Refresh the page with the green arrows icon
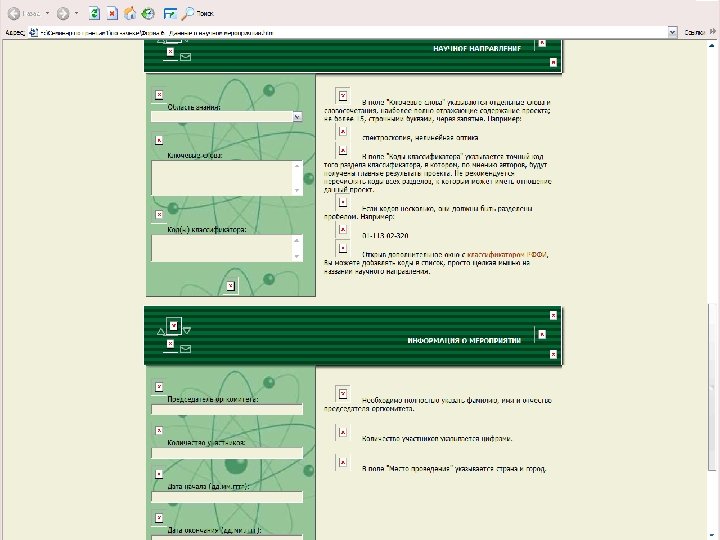The height and width of the screenshot is (540, 720). 94,14
